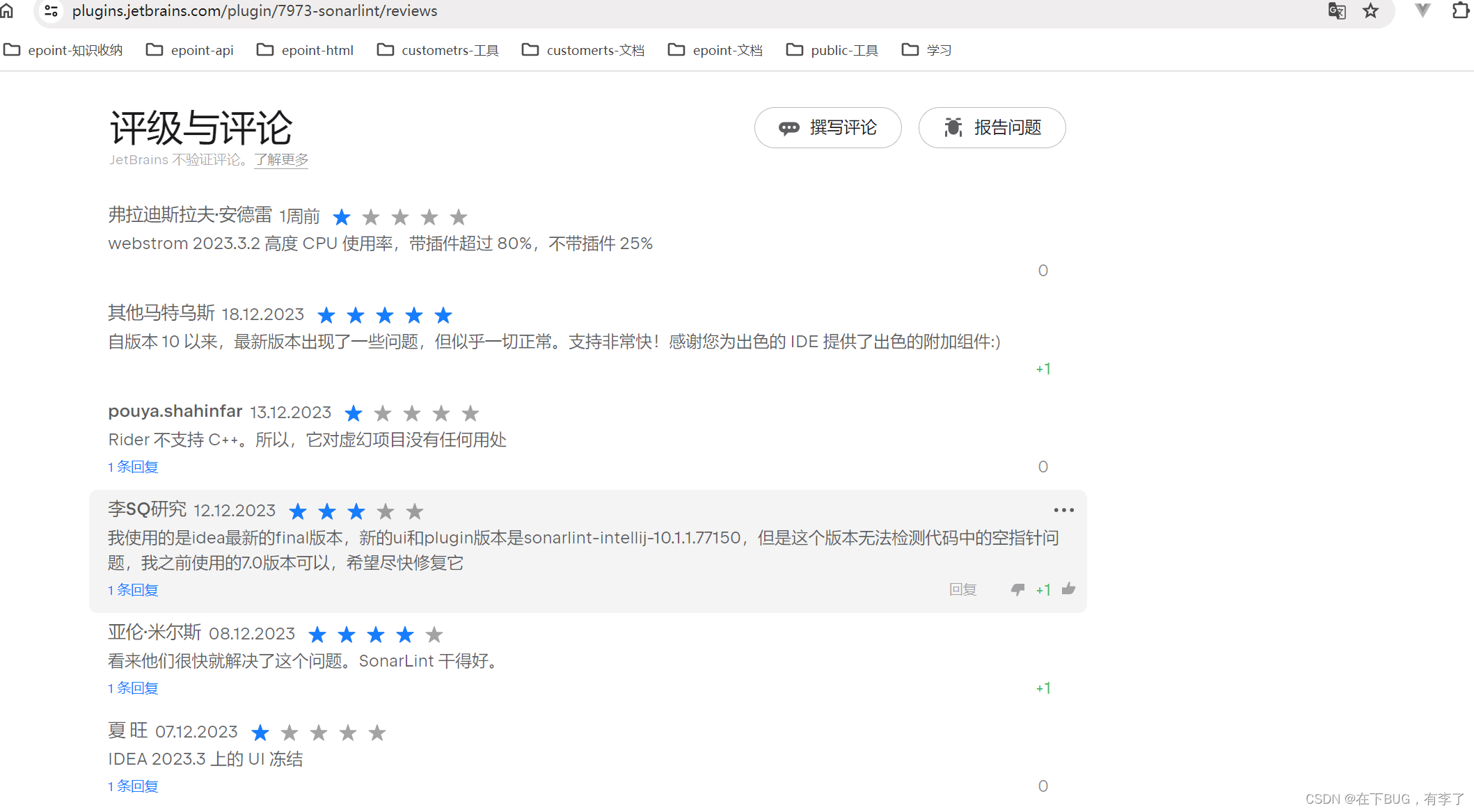
Task: Click the address bar URL text
Action: [255, 11]
